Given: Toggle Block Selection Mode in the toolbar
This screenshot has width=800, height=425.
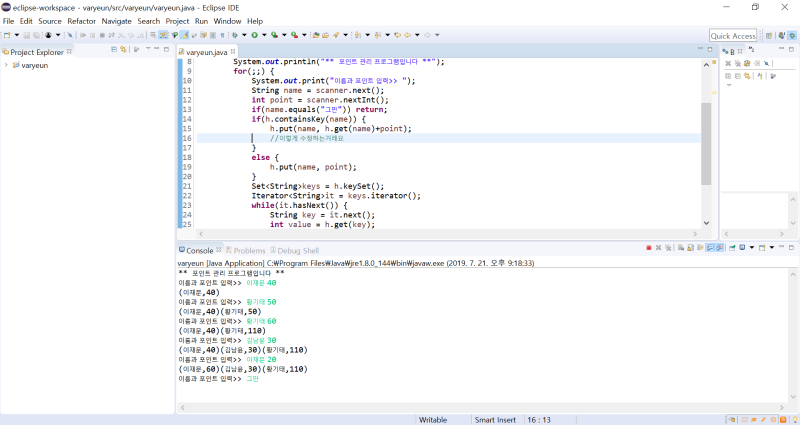Looking at the screenshot, I should pos(213,35).
